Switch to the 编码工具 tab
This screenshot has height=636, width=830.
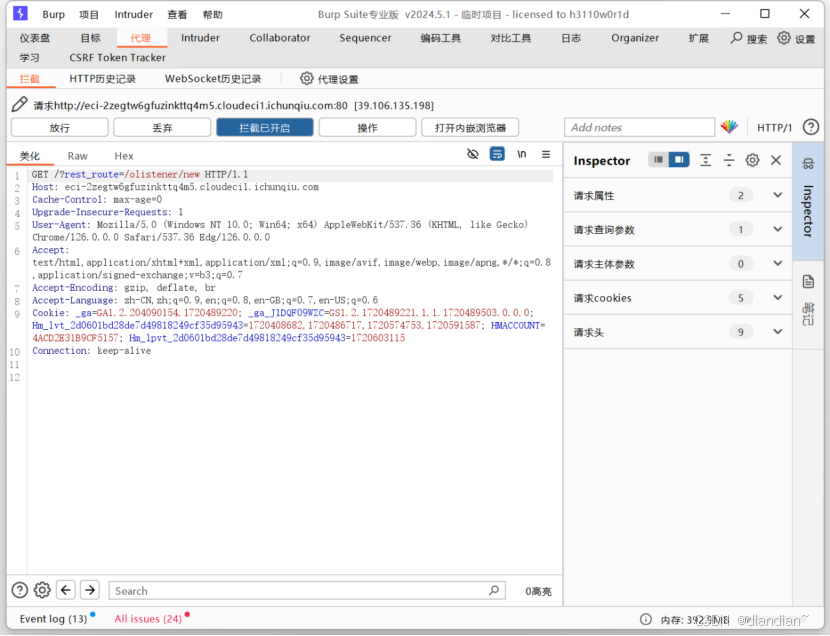(440, 38)
